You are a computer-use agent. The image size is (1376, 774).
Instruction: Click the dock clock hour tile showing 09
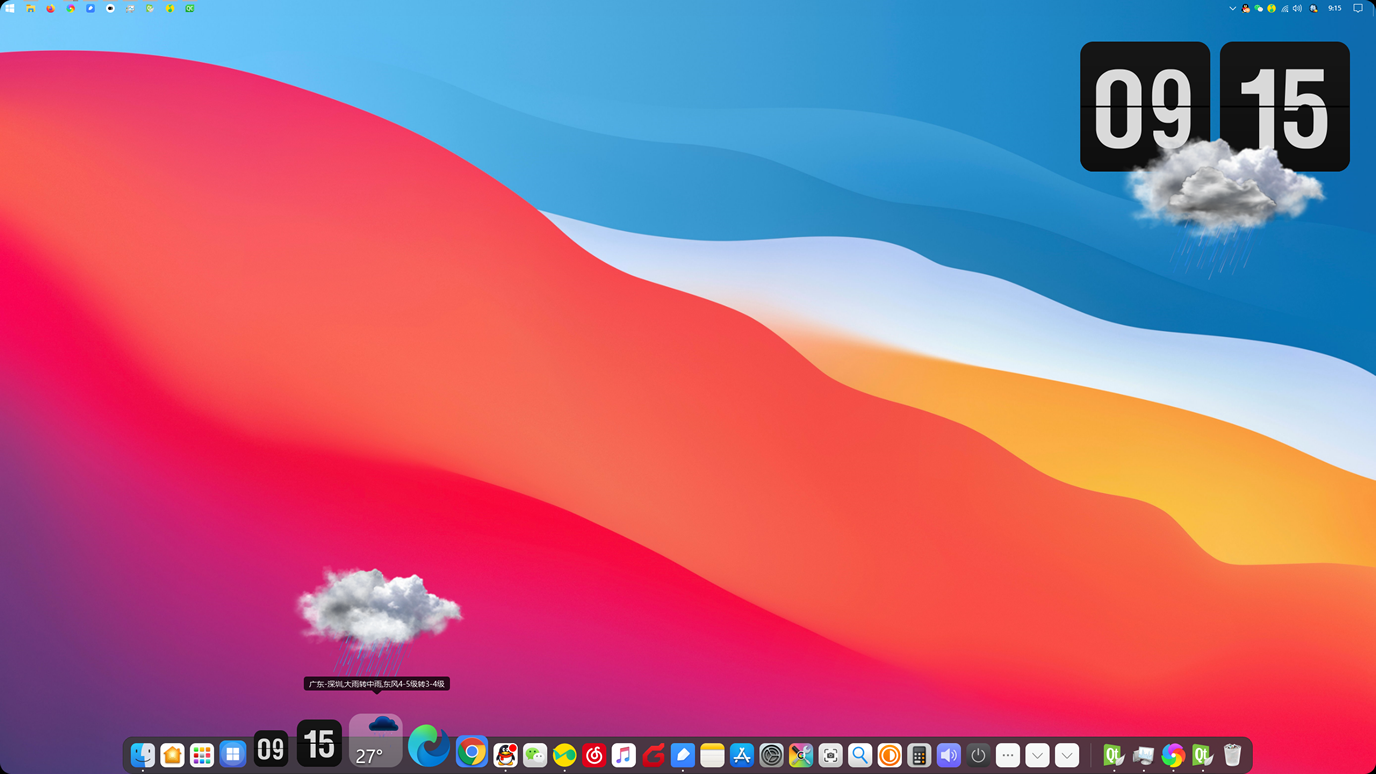271,749
